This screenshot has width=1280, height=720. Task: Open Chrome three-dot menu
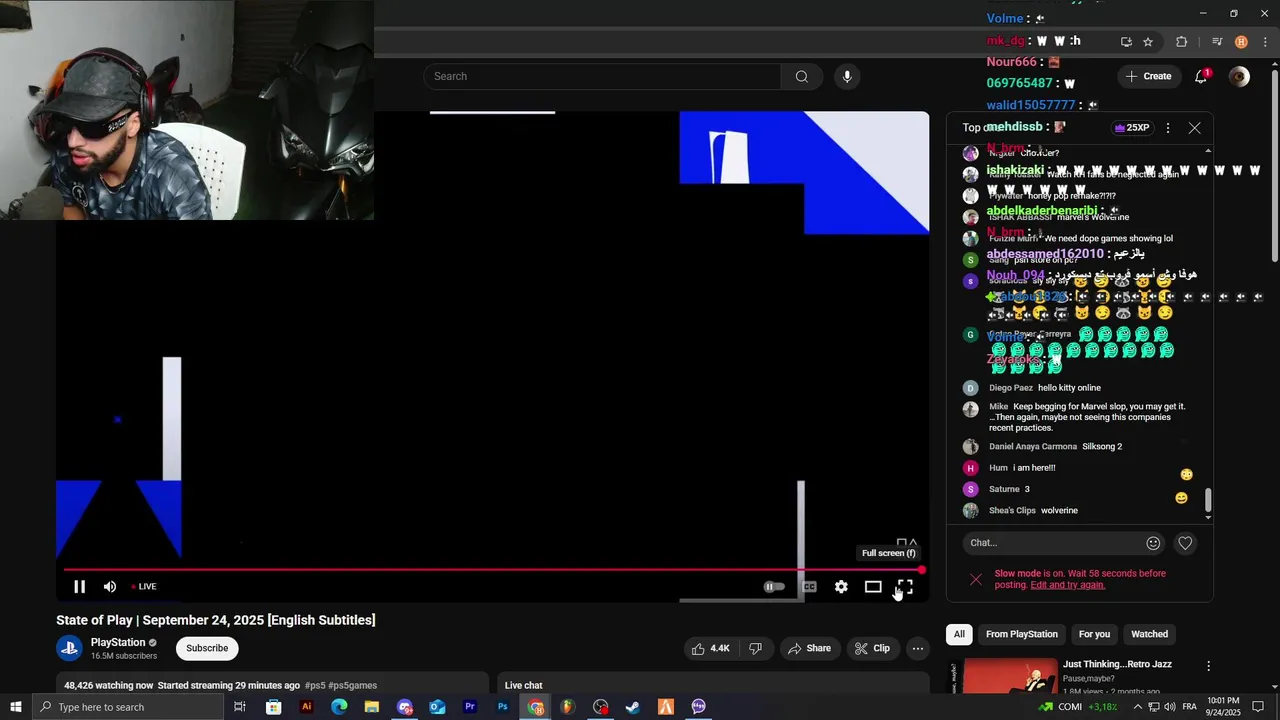1265,42
